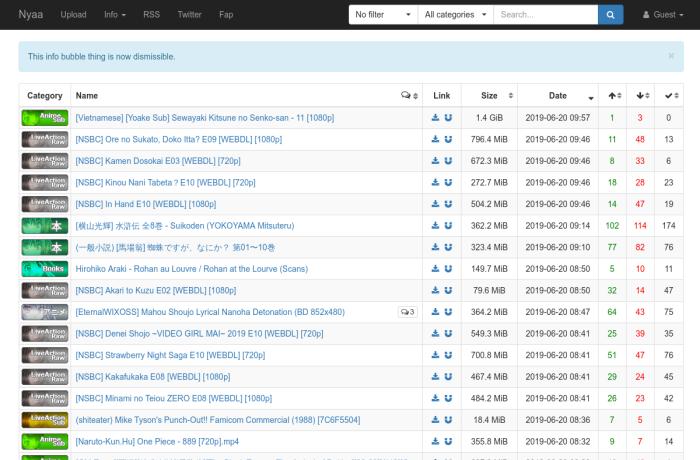Focus the Search text field
700x460 pixels.
click(546, 15)
